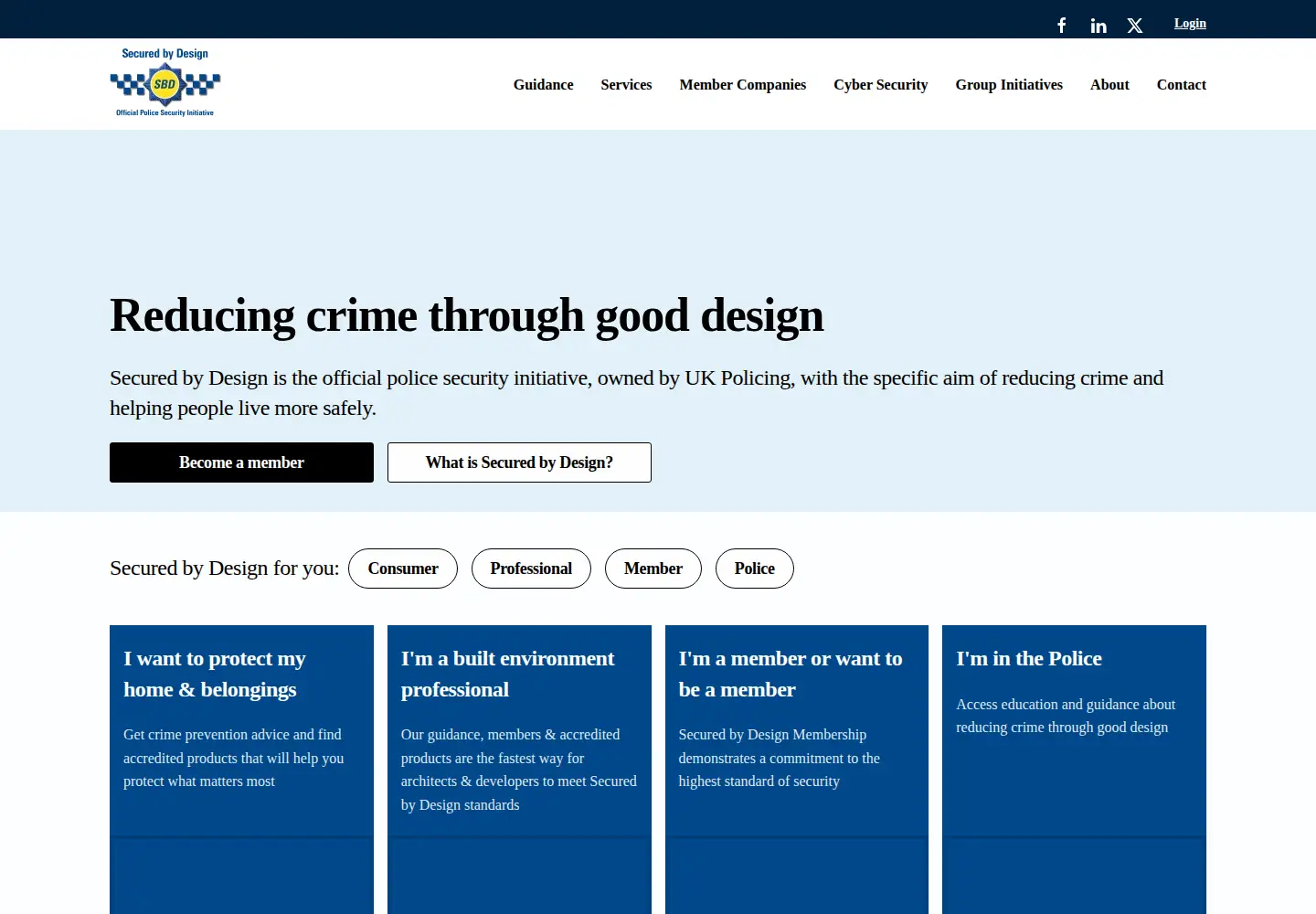Click the 'Our guidance, members & accredited' description

(519, 770)
